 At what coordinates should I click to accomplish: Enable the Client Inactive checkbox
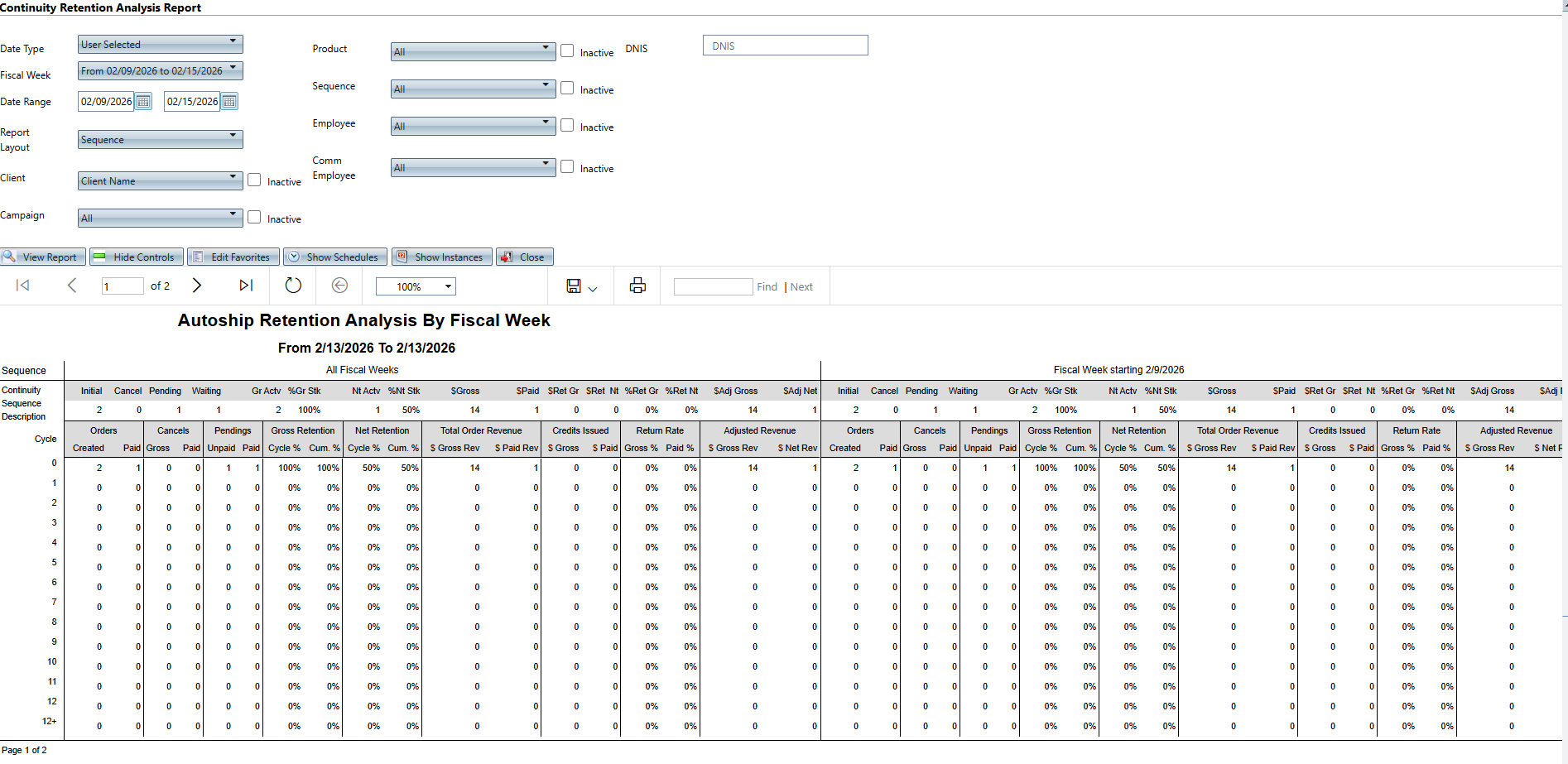pyautogui.click(x=254, y=180)
